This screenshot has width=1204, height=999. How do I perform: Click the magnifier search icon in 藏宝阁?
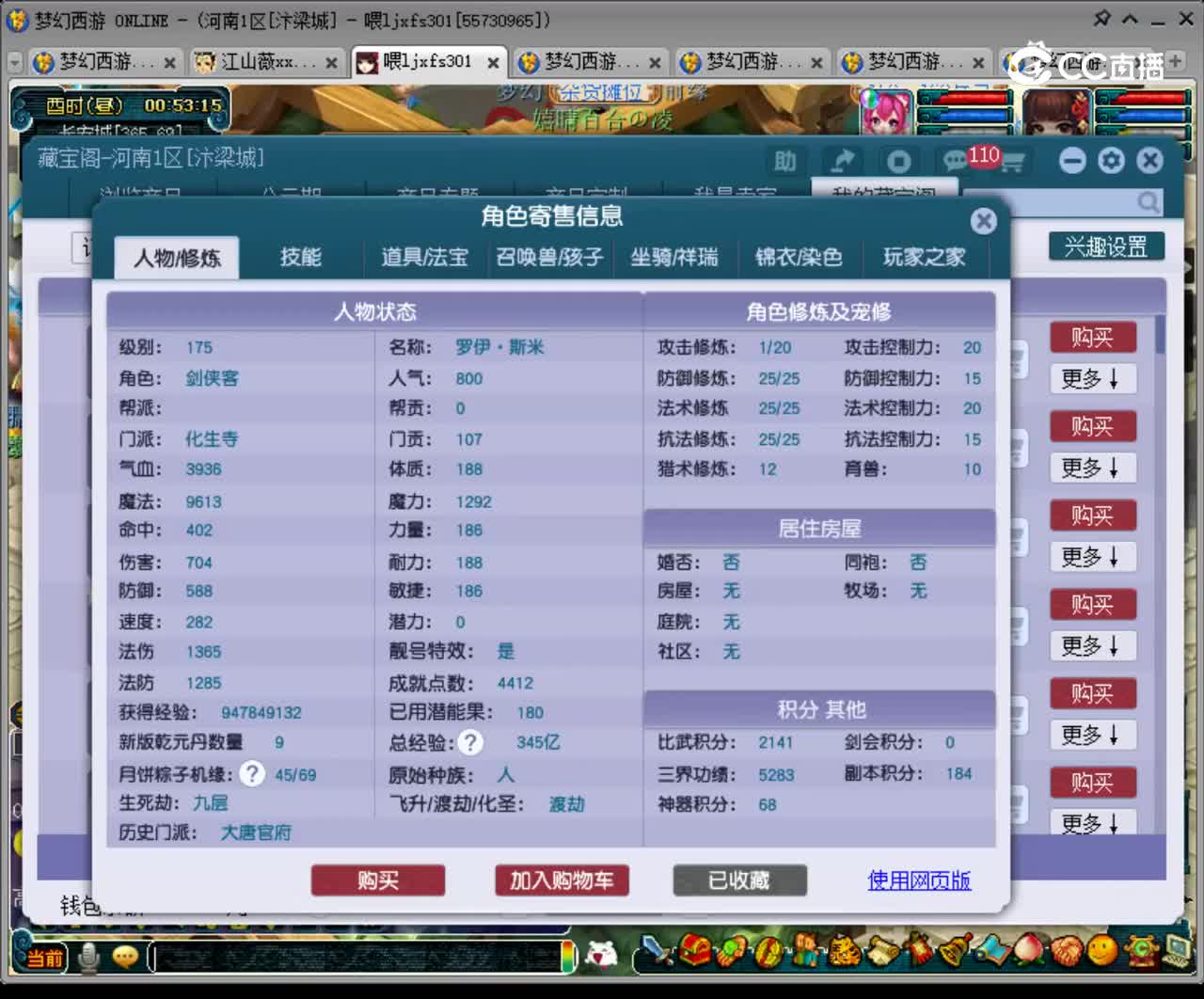(1149, 201)
